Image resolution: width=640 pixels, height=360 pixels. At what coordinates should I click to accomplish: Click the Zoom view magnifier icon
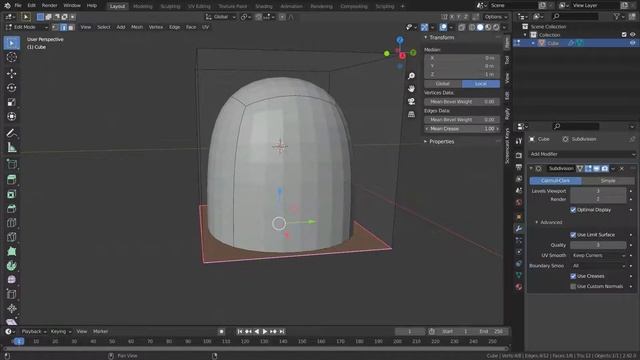tap(411, 76)
